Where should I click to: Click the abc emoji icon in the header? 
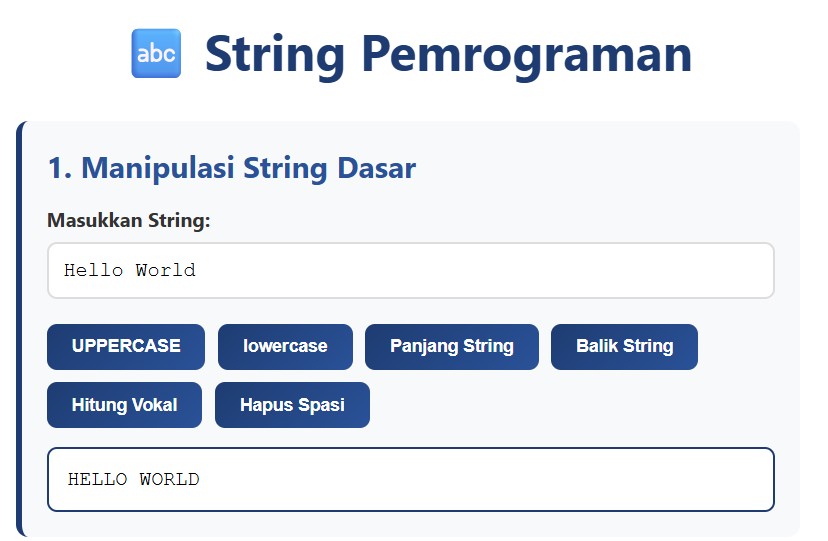[156, 54]
